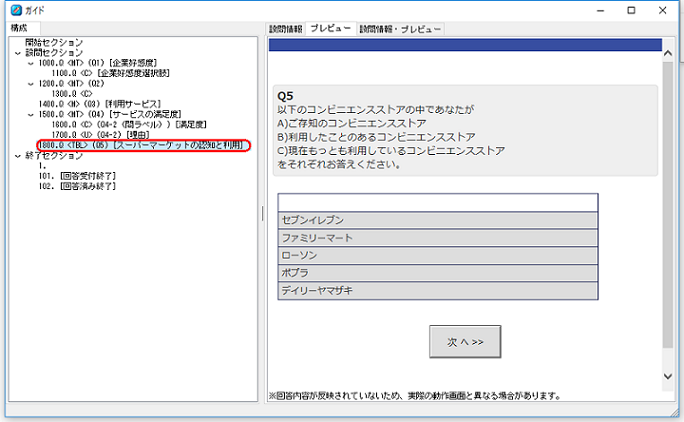The width and height of the screenshot is (684, 422).
Task: Switch to the 設問情報 tab
Action: (285, 29)
